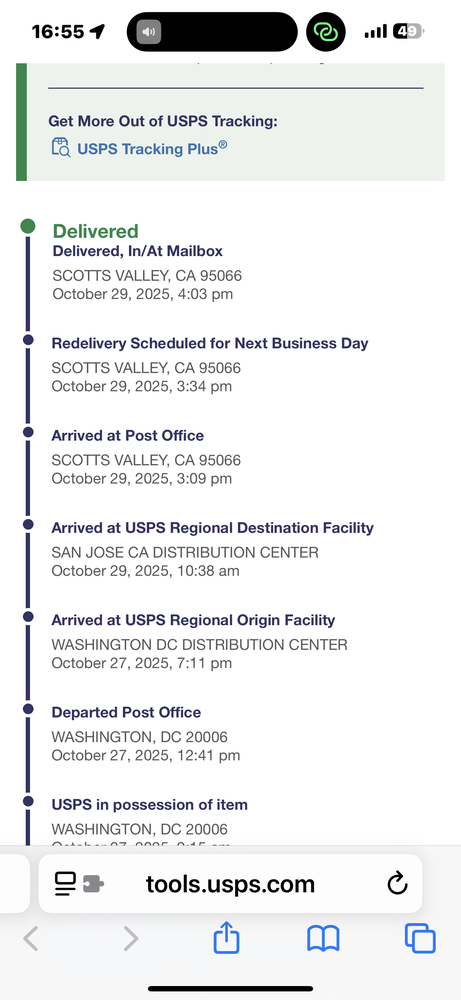This screenshot has height=1000, width=461.
Task: Tap the tools.usps.com address bar
Action: [230, 884]
